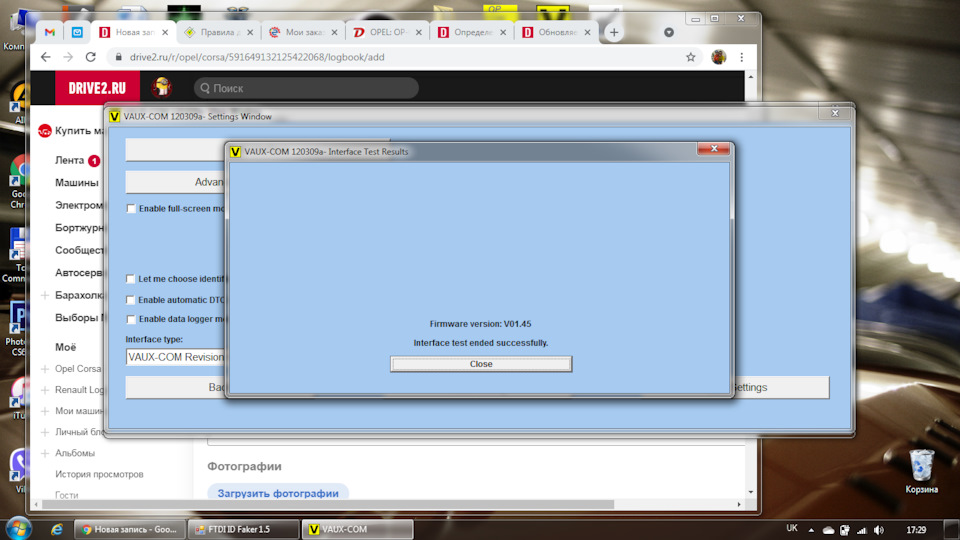Click the Advanced button in Settings Window

tap(176, 182)
